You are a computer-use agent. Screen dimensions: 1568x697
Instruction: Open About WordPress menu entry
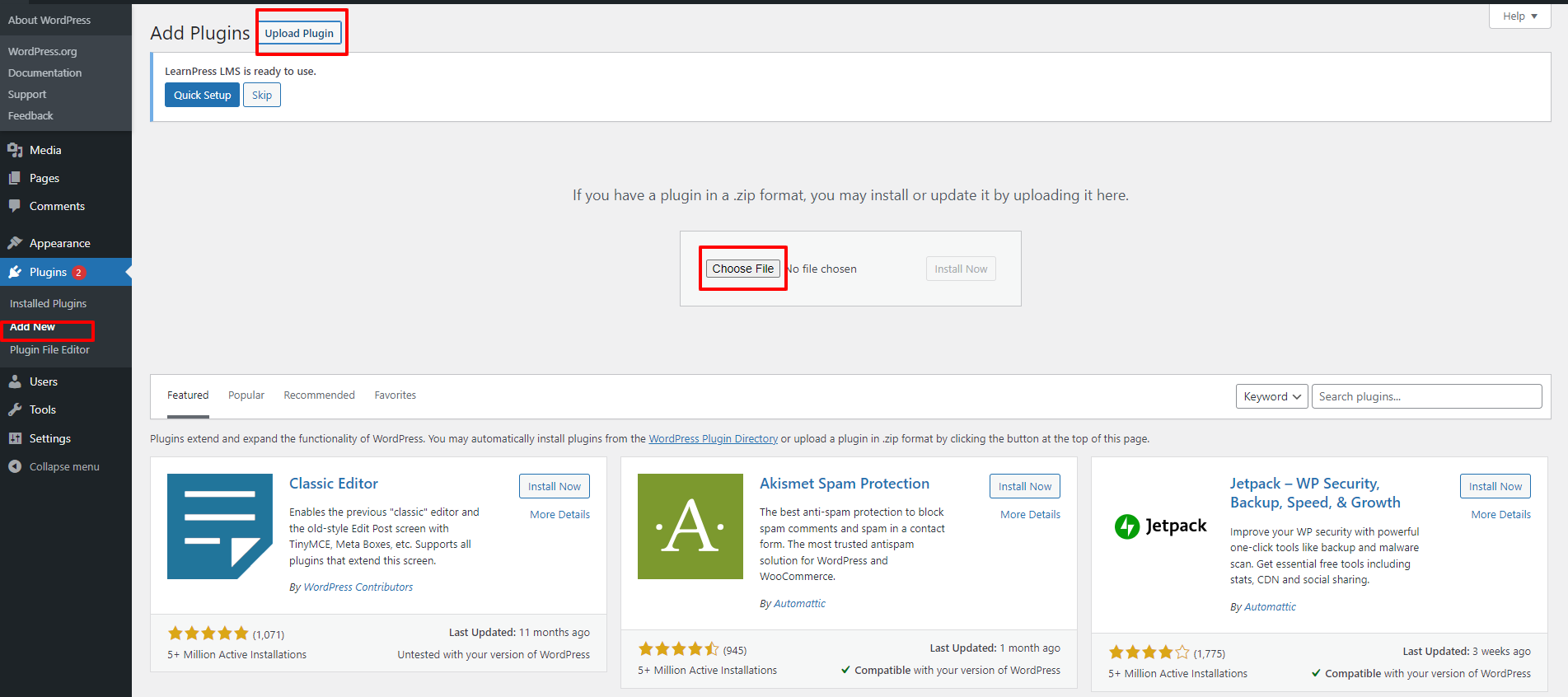click(x=49, y=20)
